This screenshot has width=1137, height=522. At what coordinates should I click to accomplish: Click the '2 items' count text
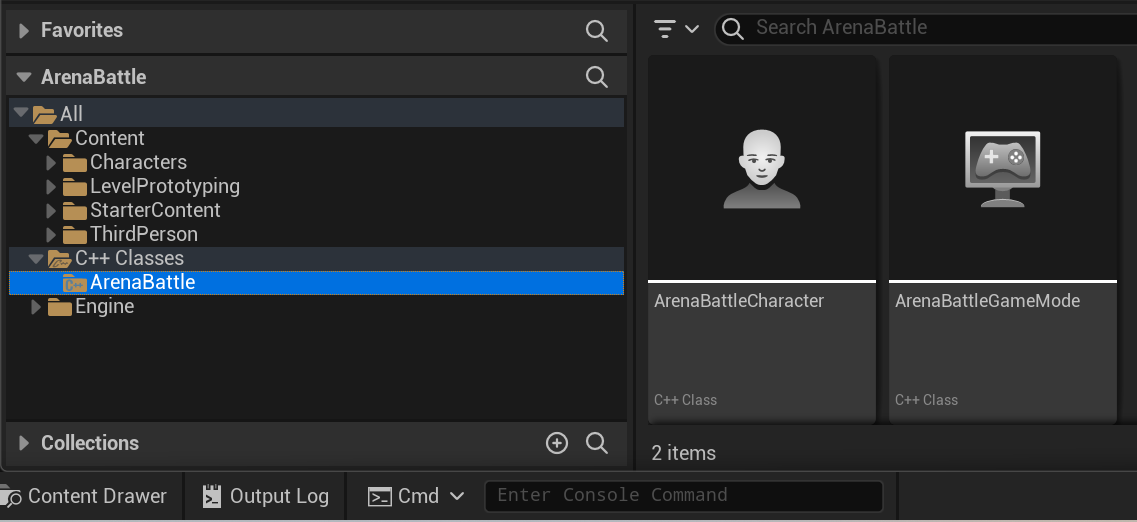683,453
